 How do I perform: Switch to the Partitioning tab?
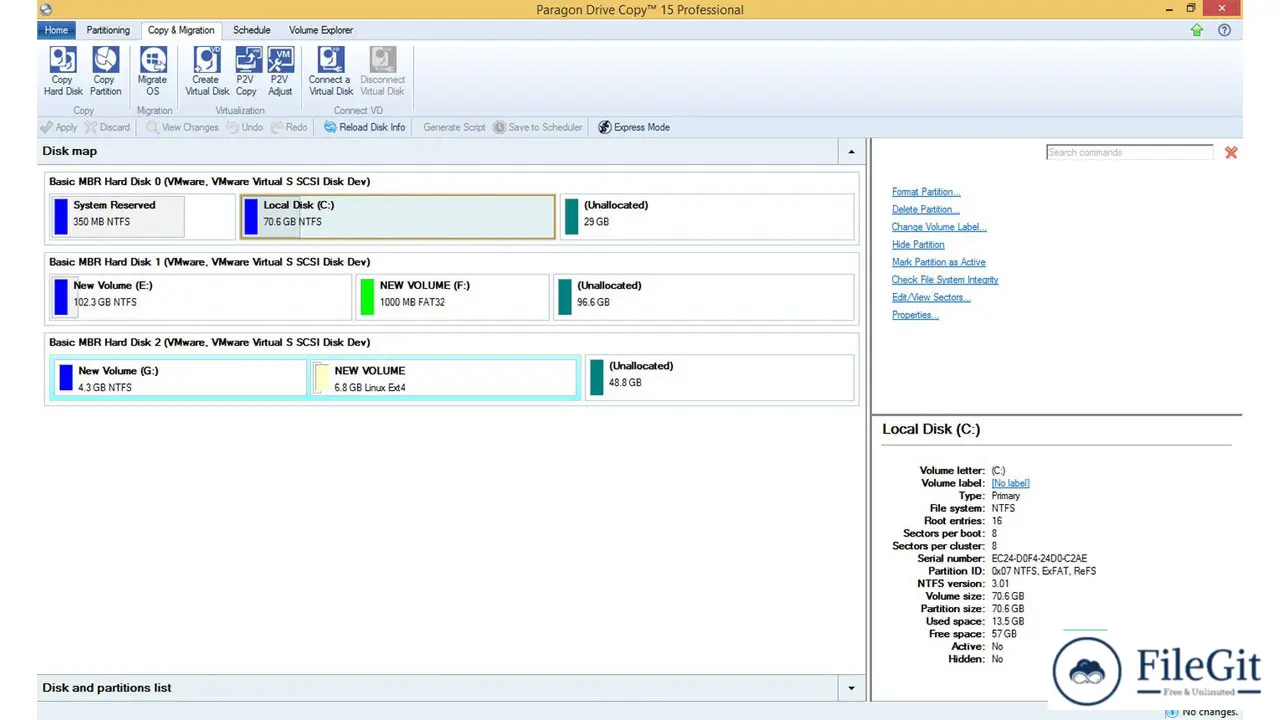pyautogui.click(x=108, y=30)
